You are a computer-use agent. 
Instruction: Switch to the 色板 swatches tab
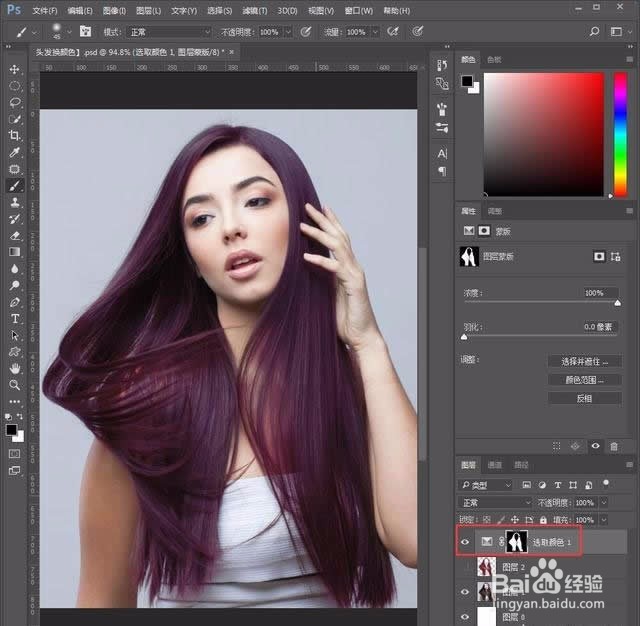pyautogui.click(x=494, y=60)
